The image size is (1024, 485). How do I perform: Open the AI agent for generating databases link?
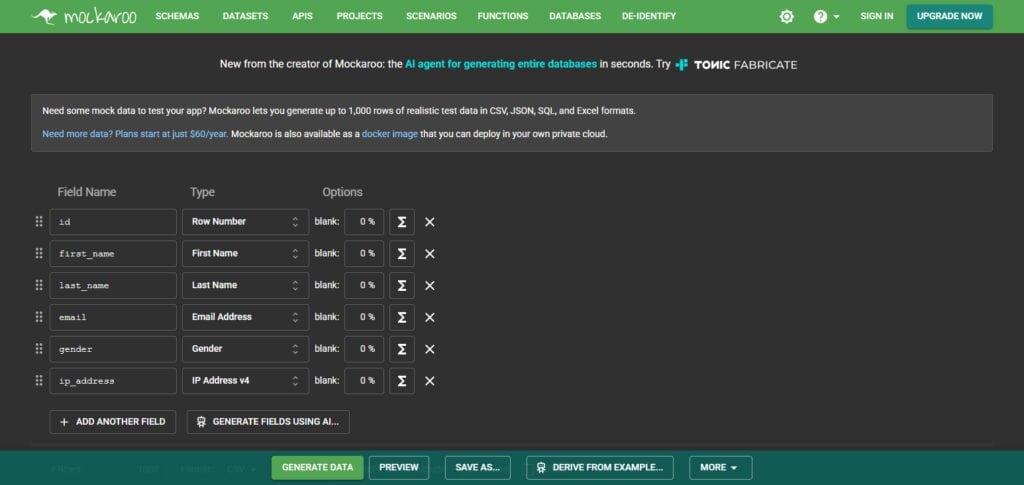(501, 65)
